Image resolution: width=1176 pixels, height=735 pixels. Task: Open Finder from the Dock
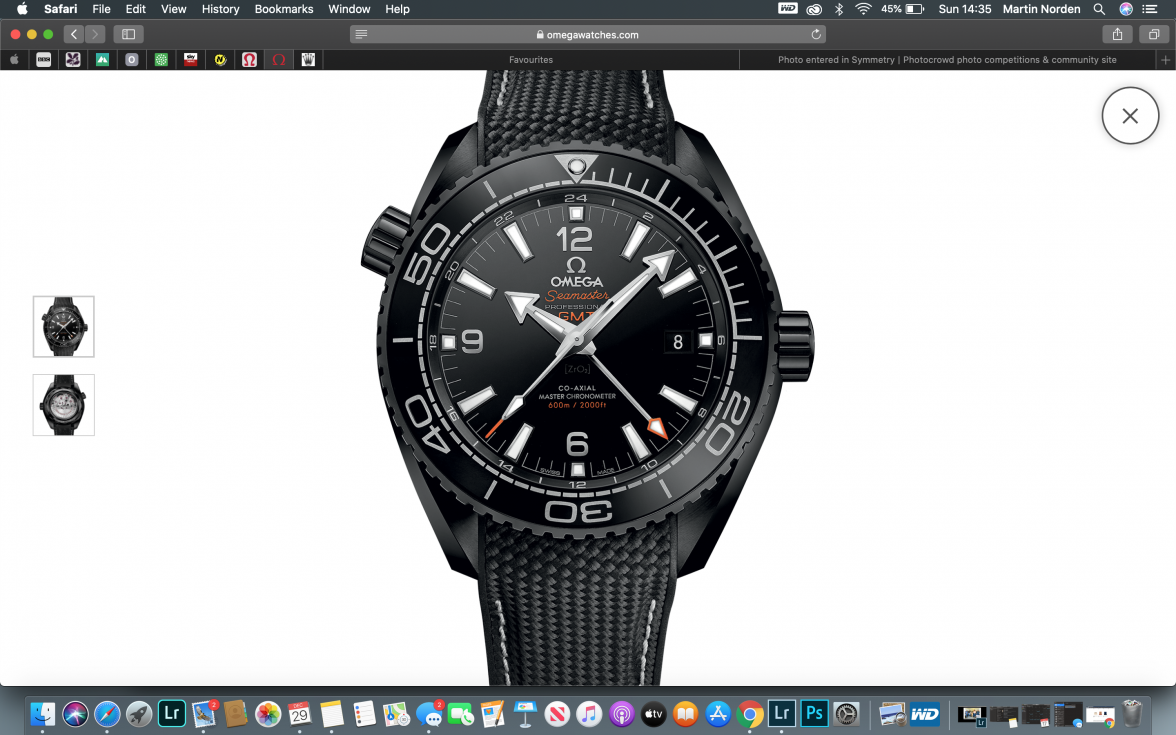(43, 713)
